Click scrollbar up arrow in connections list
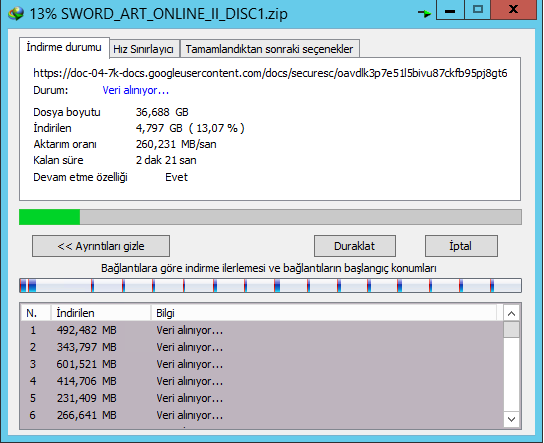 [511, 314]
